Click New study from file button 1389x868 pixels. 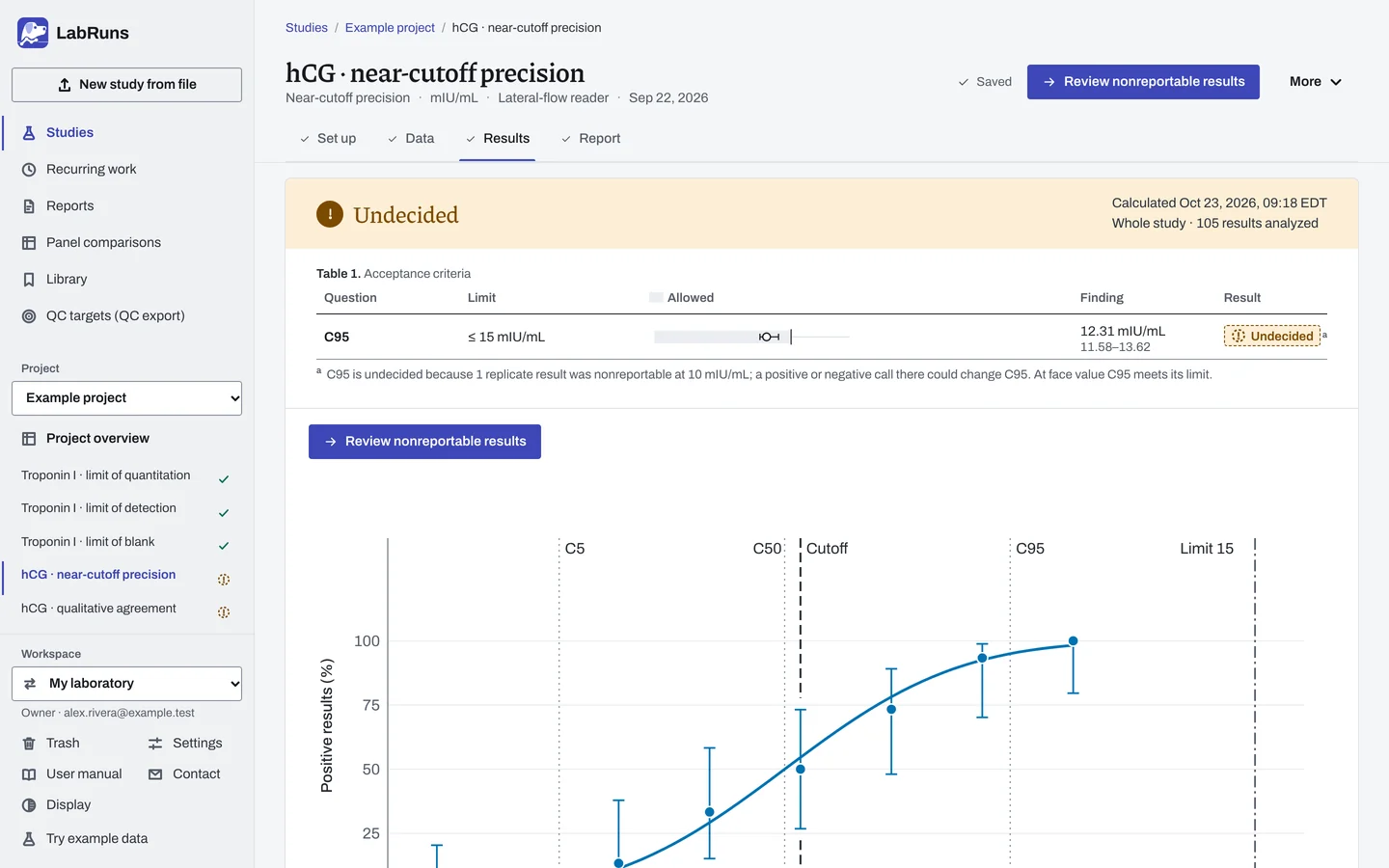[126, 85]
